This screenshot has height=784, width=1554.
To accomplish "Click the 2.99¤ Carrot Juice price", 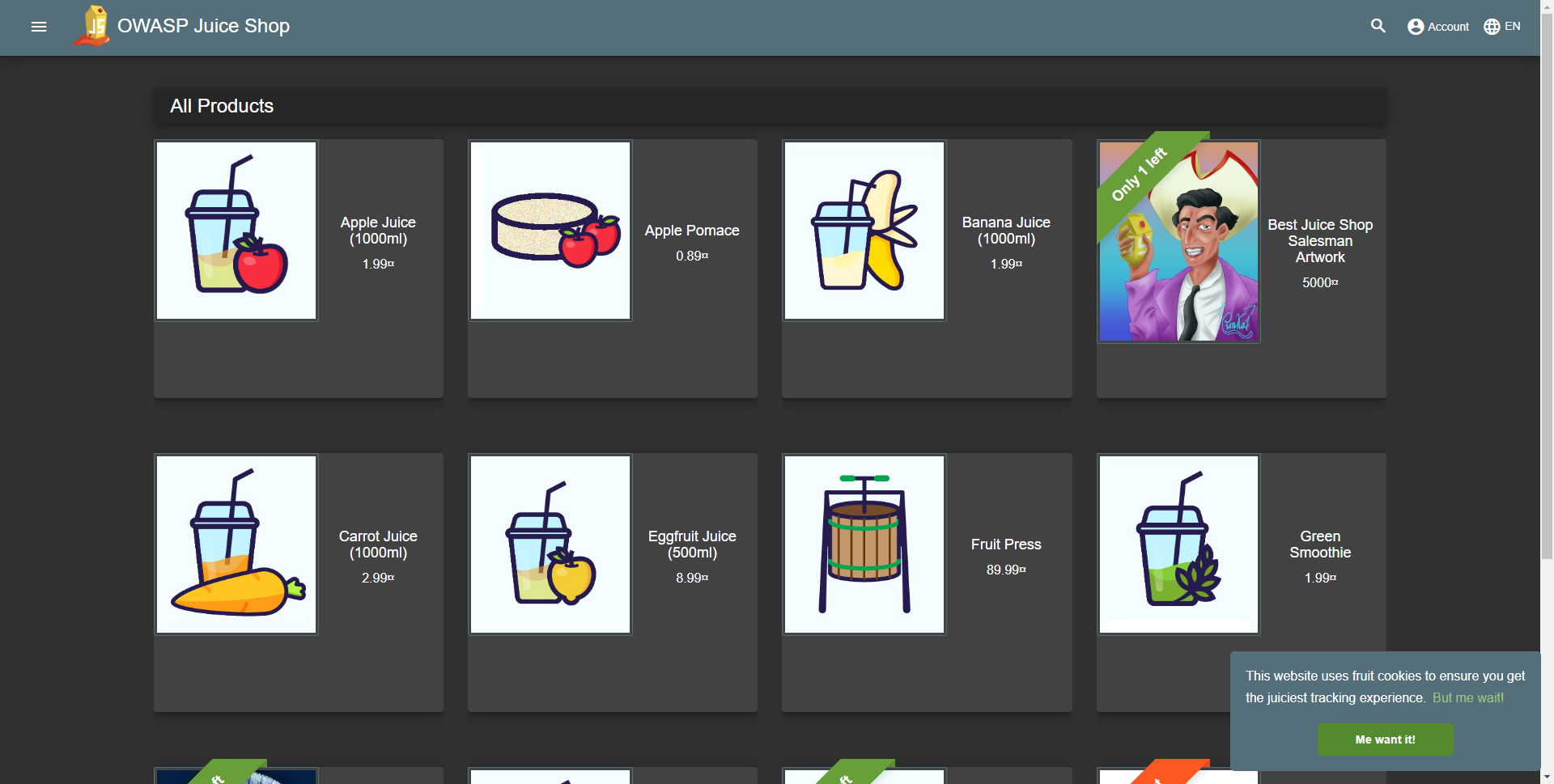I will point(378,578).
